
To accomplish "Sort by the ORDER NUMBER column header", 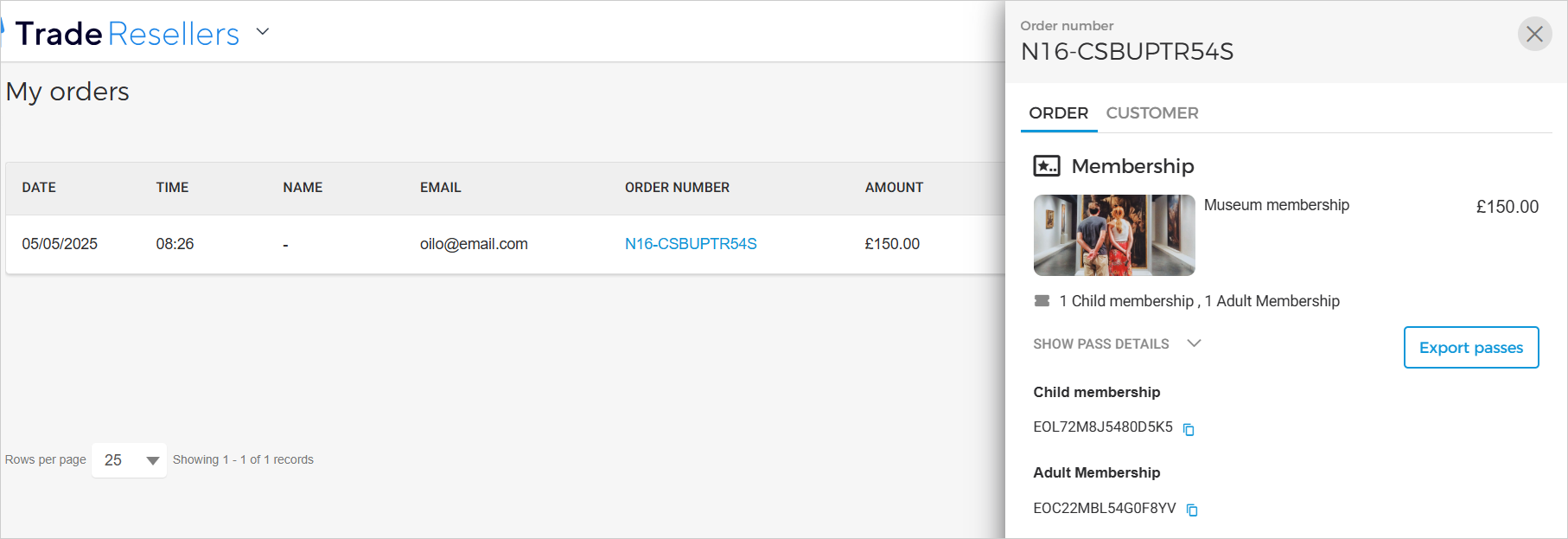I will coord(677,188).
